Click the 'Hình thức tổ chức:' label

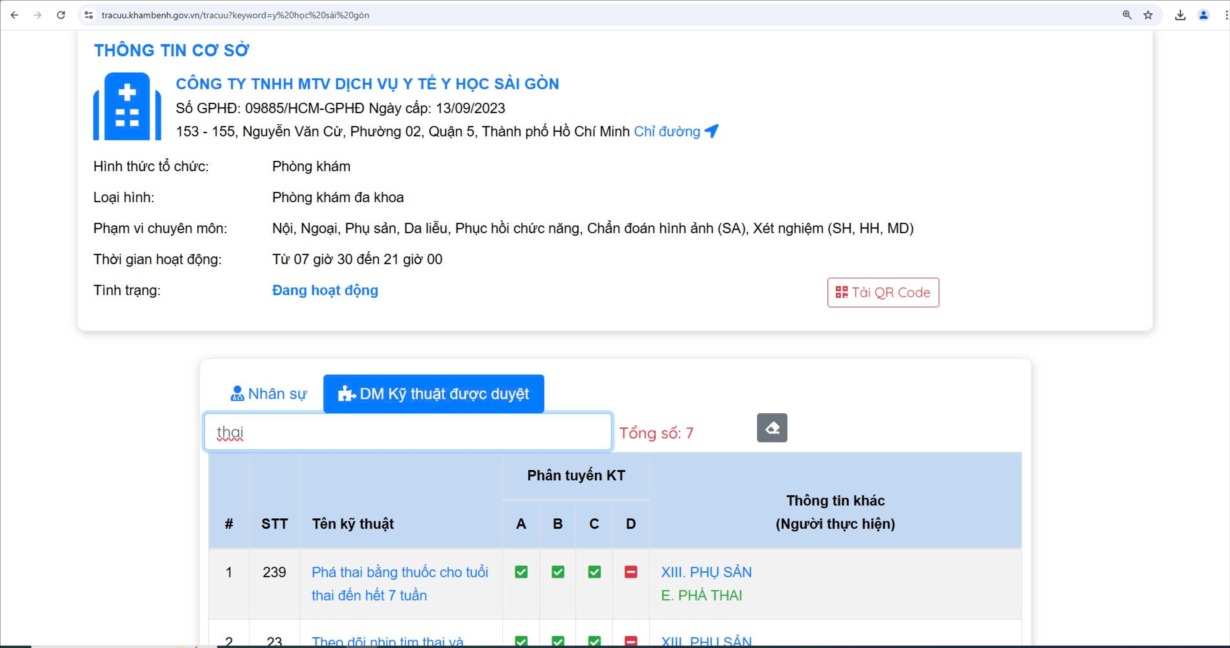coord(151,166)
